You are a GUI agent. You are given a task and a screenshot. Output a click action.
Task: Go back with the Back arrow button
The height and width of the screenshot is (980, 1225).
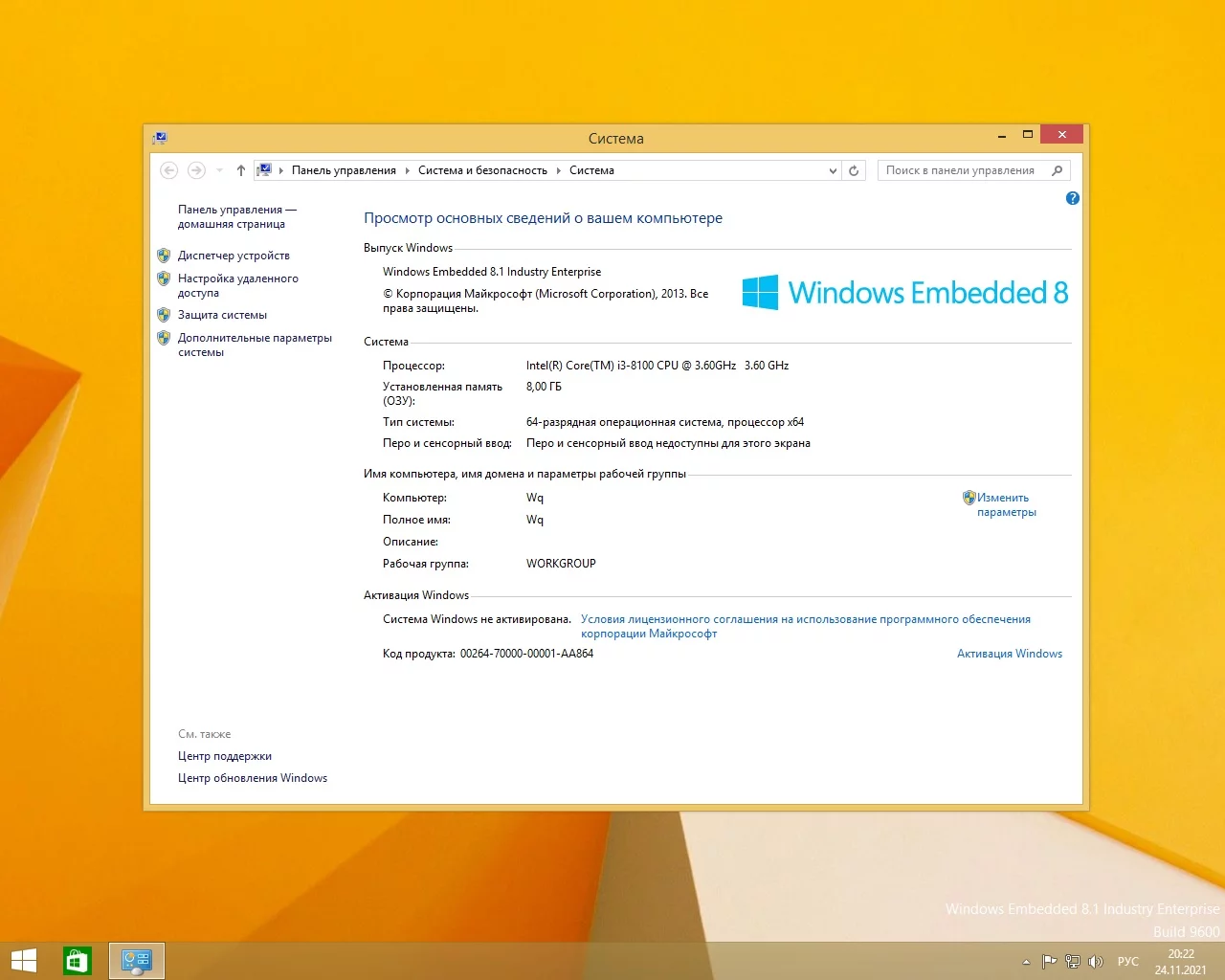(x=169, y=170)
